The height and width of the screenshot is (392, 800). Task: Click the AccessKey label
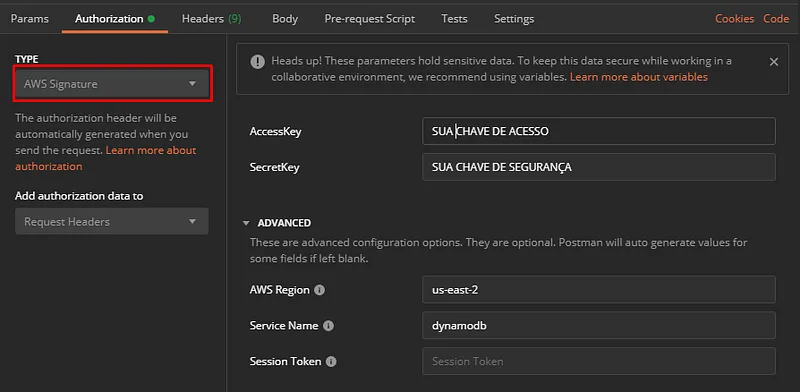(276, 132)
